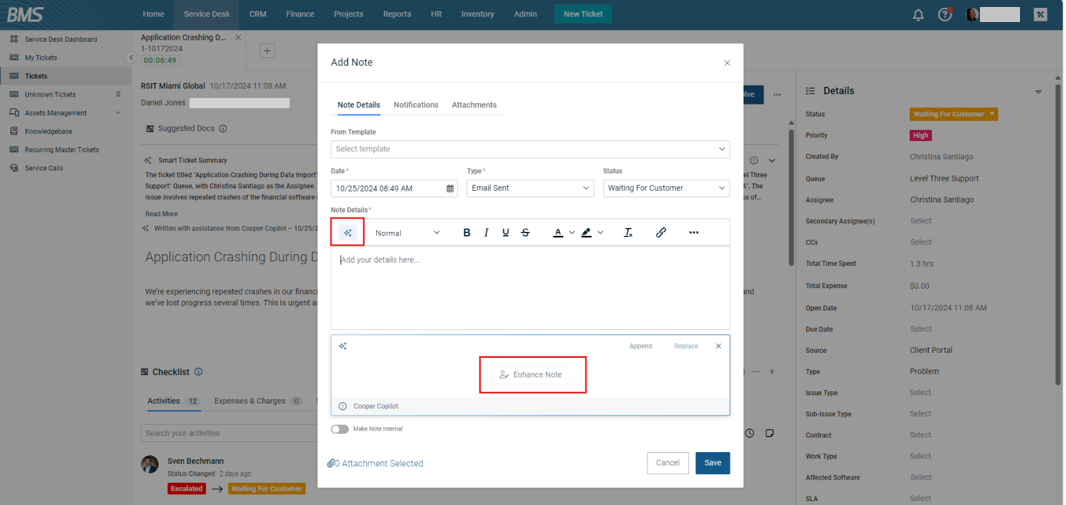Open the Type dropdown showing Email Sent

pos(530,188)
